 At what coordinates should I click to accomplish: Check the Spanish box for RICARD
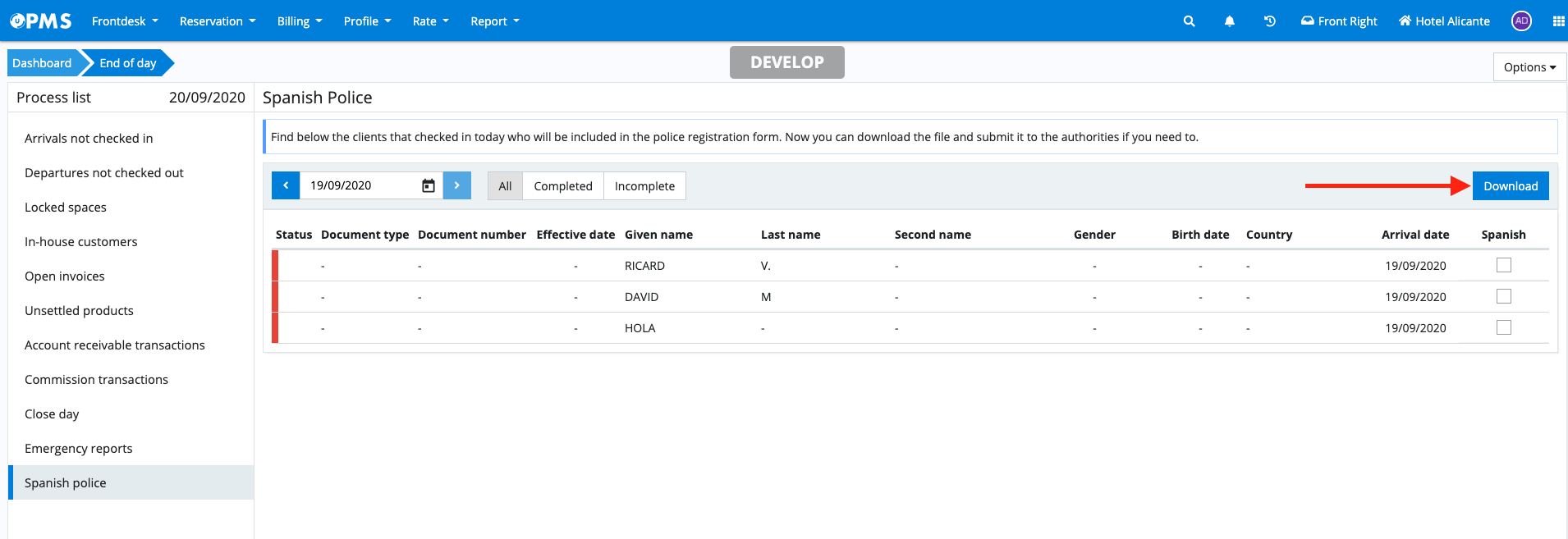(1503, 265)
